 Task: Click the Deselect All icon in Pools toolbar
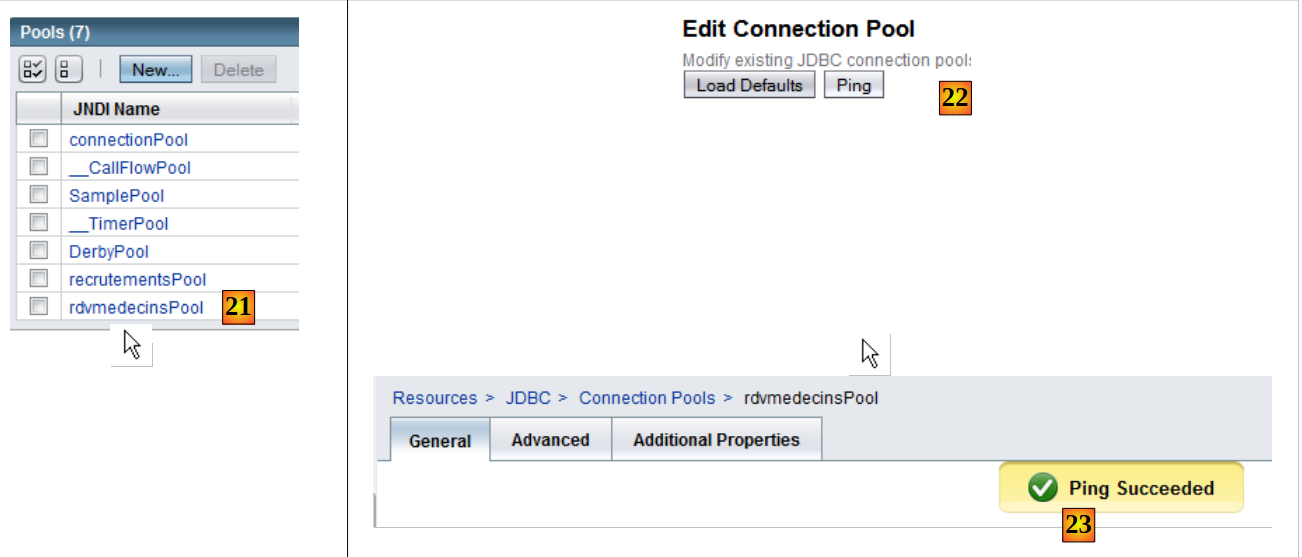(x=68, y=70)
